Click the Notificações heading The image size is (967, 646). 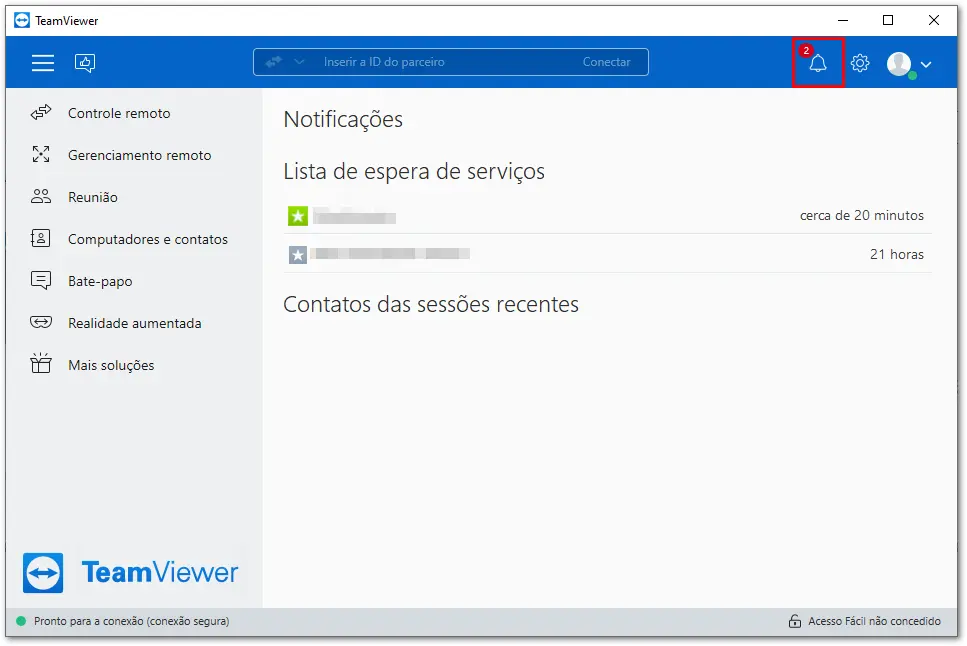coord(343,120)
